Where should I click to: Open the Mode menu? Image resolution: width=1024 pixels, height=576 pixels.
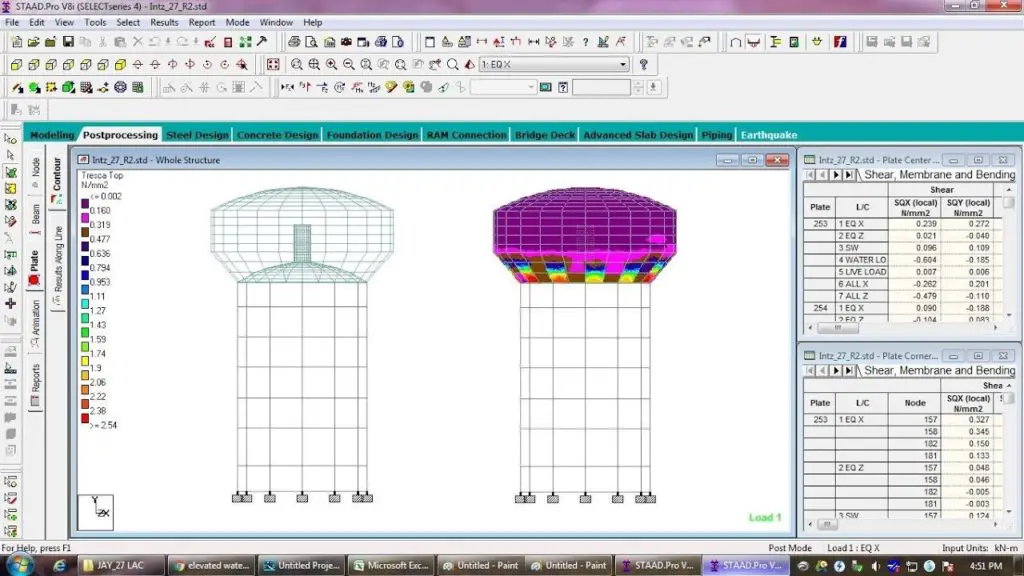click(x=237, y=22)
